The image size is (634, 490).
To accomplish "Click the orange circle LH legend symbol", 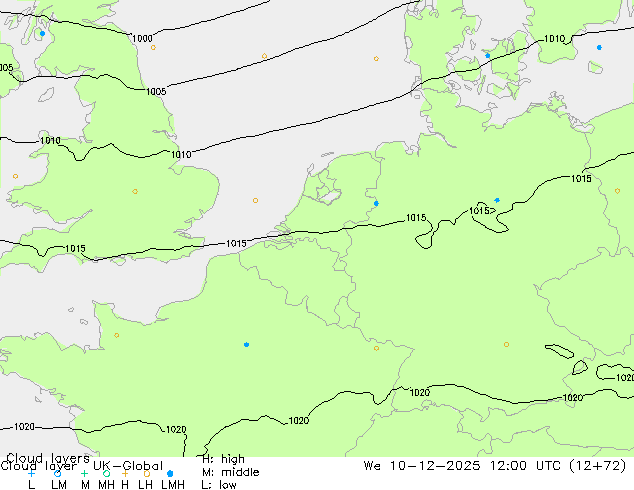I will [147, 473].
